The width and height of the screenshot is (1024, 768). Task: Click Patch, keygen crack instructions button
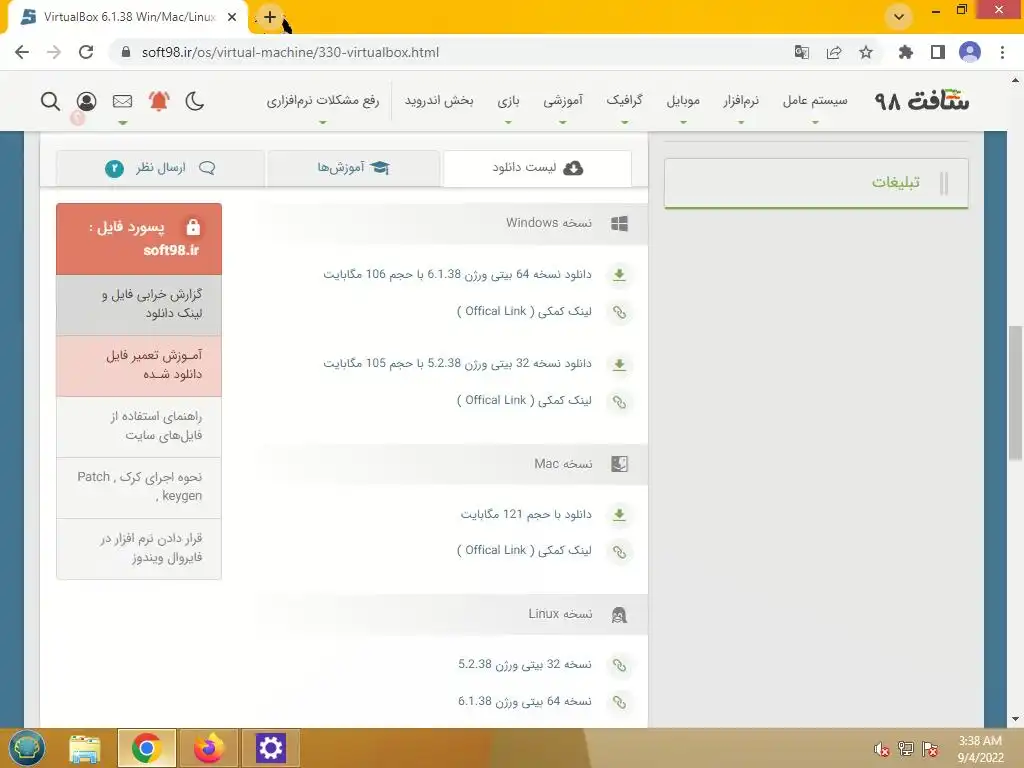139,487
